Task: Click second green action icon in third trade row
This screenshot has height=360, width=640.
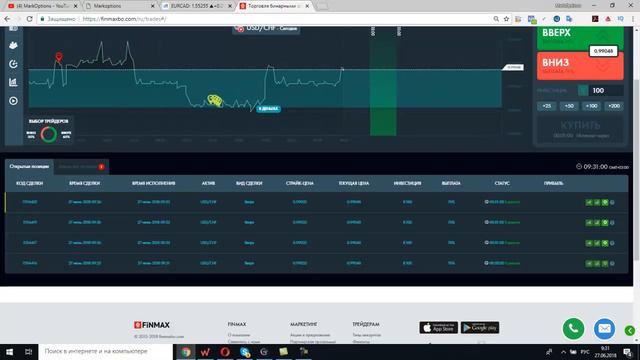Action: coord(597,243)
